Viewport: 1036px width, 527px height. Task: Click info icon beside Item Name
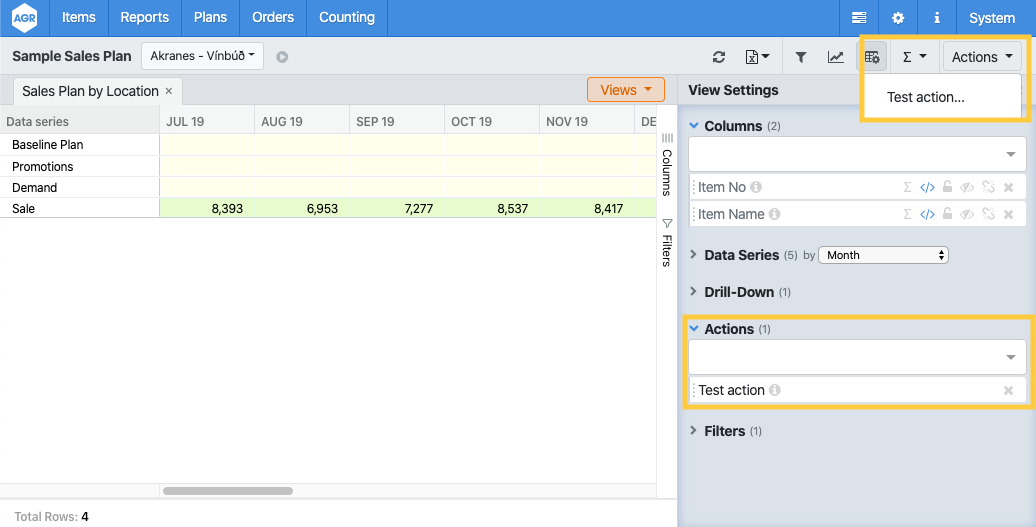coord(774,214)
